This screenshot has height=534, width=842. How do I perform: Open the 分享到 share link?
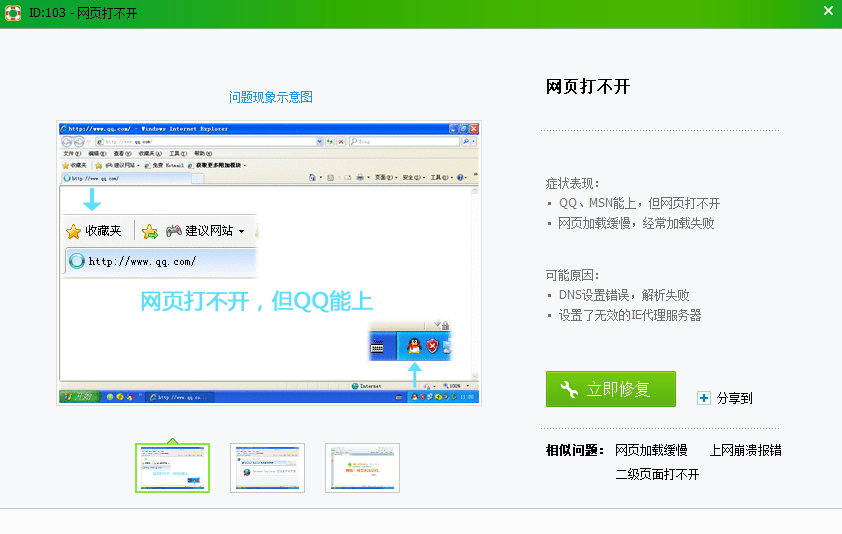click(x=734, y=398)
